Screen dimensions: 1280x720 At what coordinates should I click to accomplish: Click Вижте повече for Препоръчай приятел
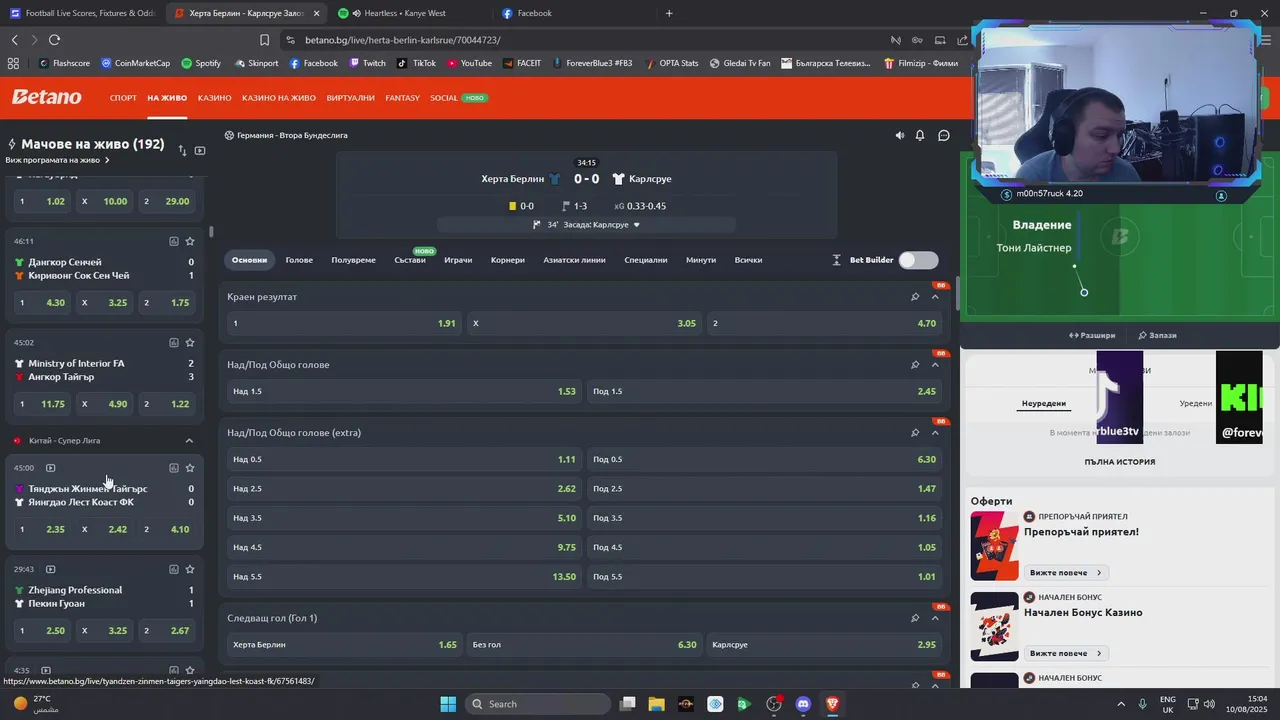[x=1065, y=573]
